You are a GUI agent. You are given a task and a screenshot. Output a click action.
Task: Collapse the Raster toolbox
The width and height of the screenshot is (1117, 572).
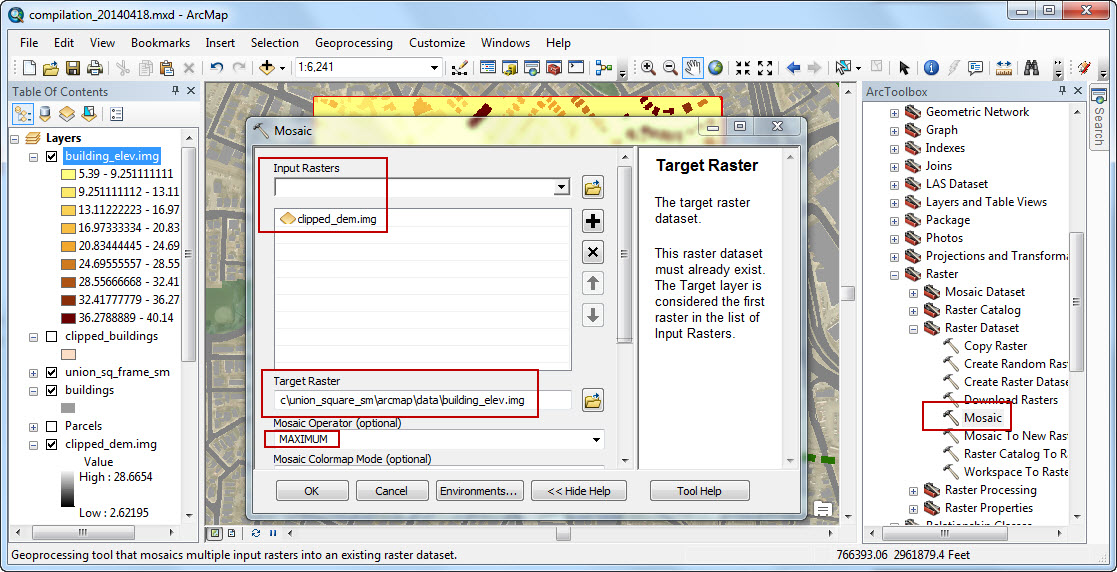pos(894,274)
